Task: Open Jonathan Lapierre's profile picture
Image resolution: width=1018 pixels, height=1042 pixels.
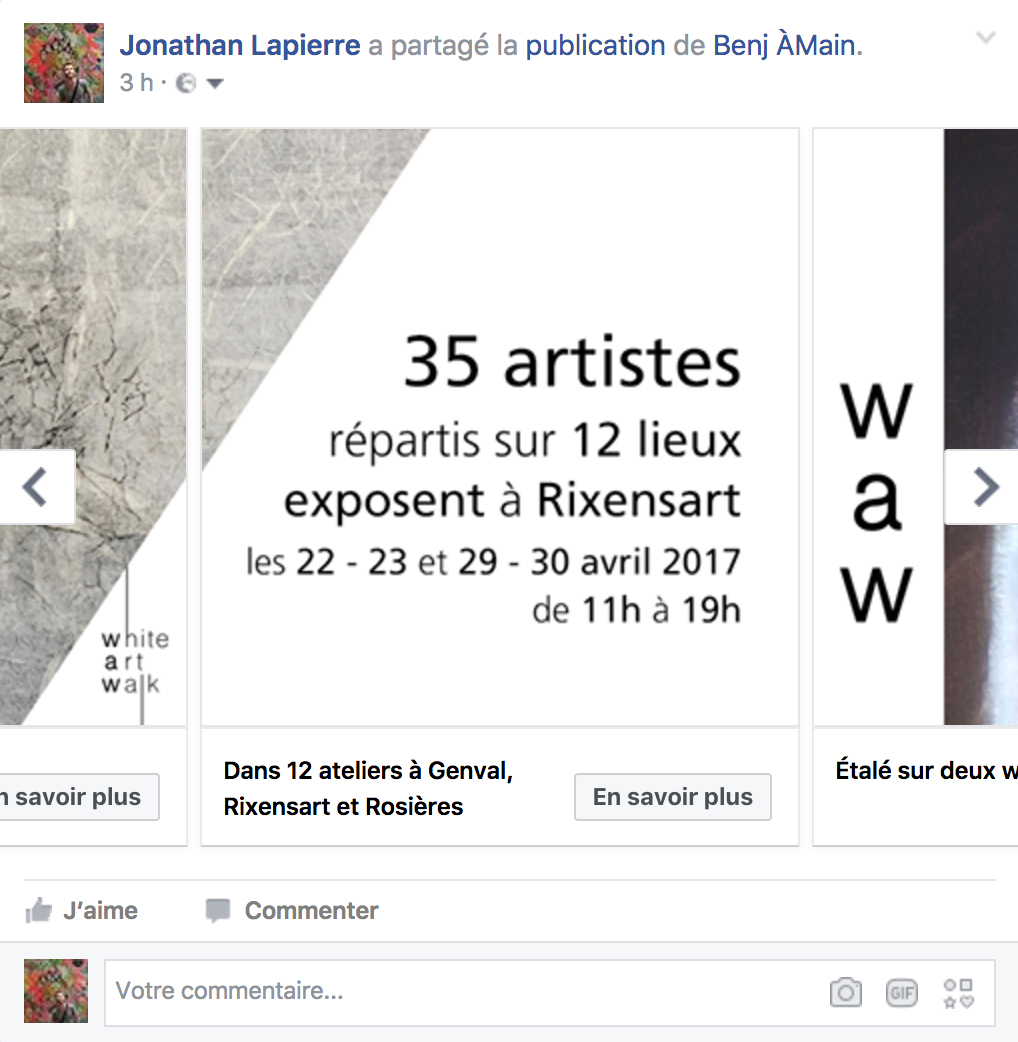Action: pyautogui.click(x=64, y=63)
